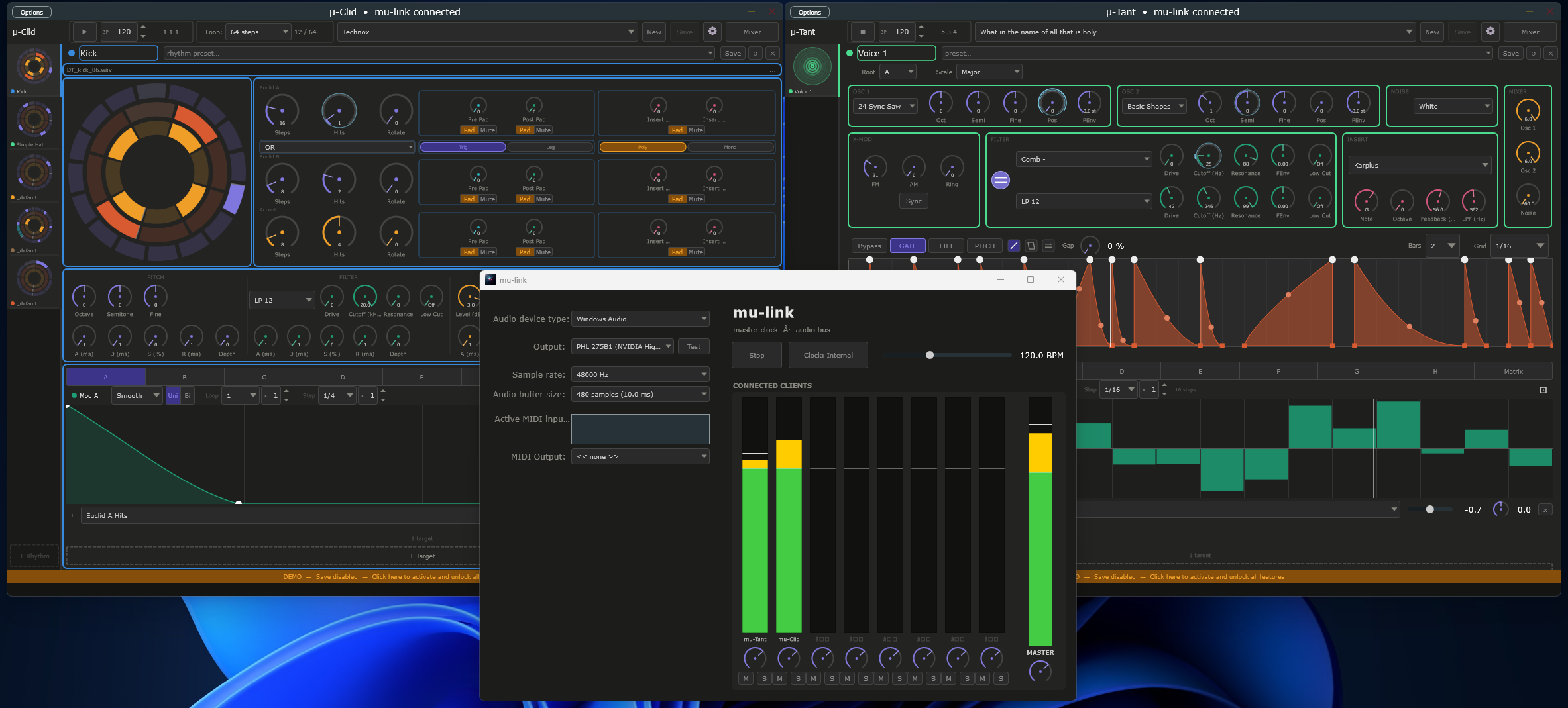Screen dimensions: 1568x708
Task: Click the modulation amount slider reading -0.7
Action: (x=1429, y=509)
